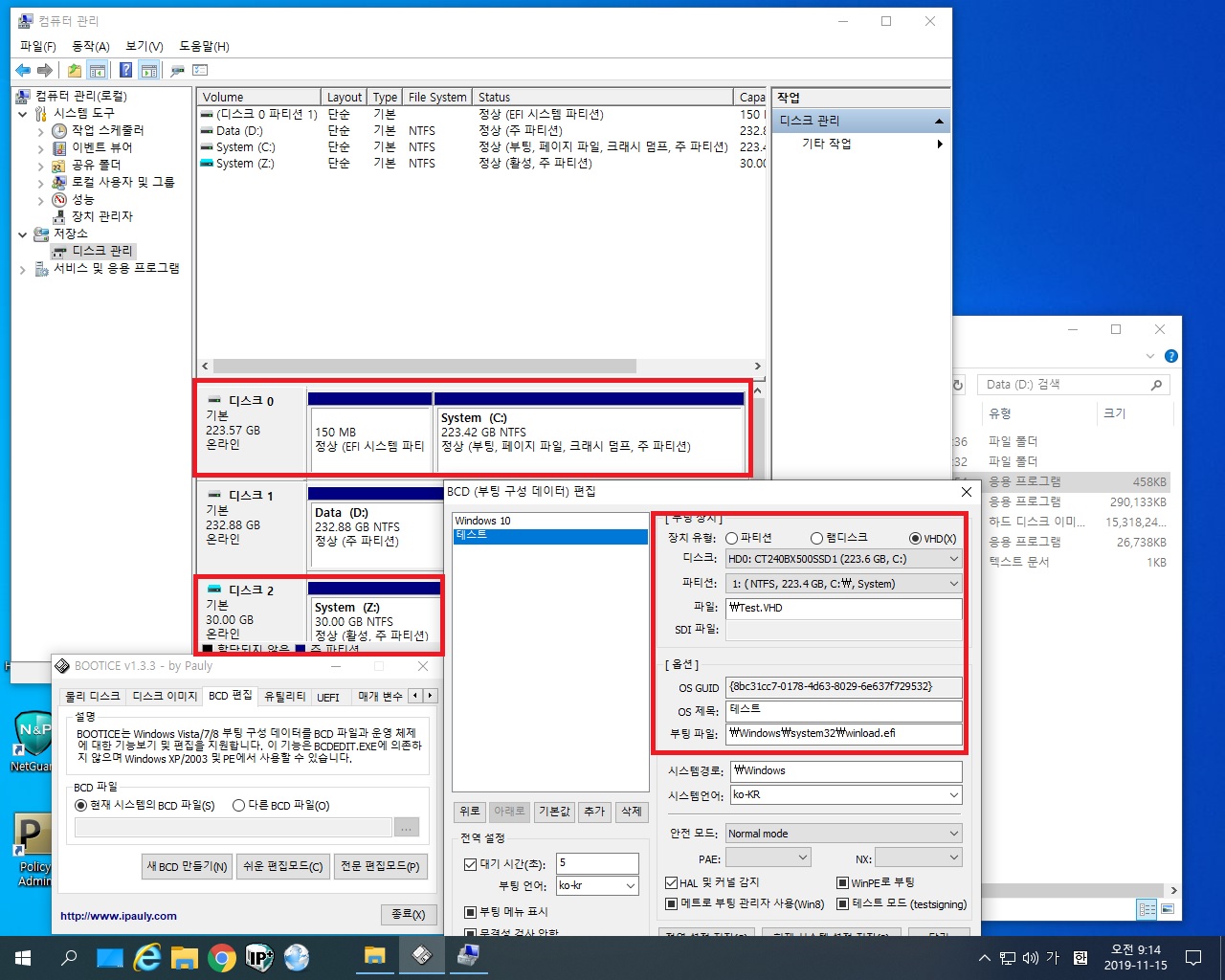Launch Internet Explorer from taskbar
The image size is (1225, 980).
point(147,957)
